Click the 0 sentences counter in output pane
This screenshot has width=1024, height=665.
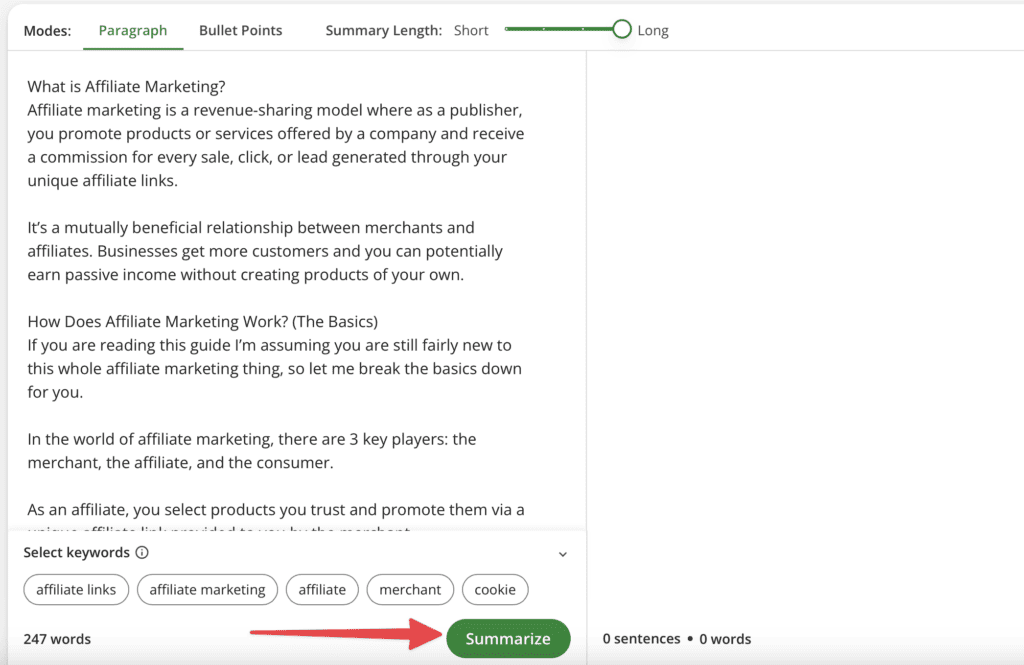pyautogui.click(x=641, y=638)
